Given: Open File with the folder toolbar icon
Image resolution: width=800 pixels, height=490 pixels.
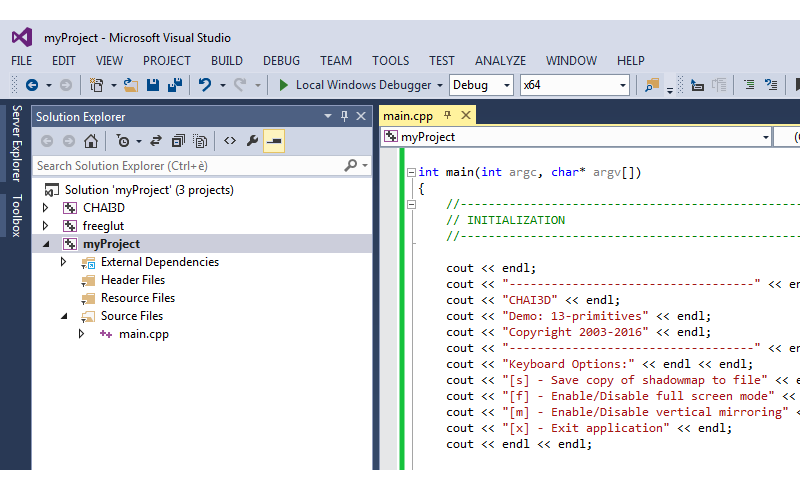Looking at the screenshot, I should click(131, 85).
